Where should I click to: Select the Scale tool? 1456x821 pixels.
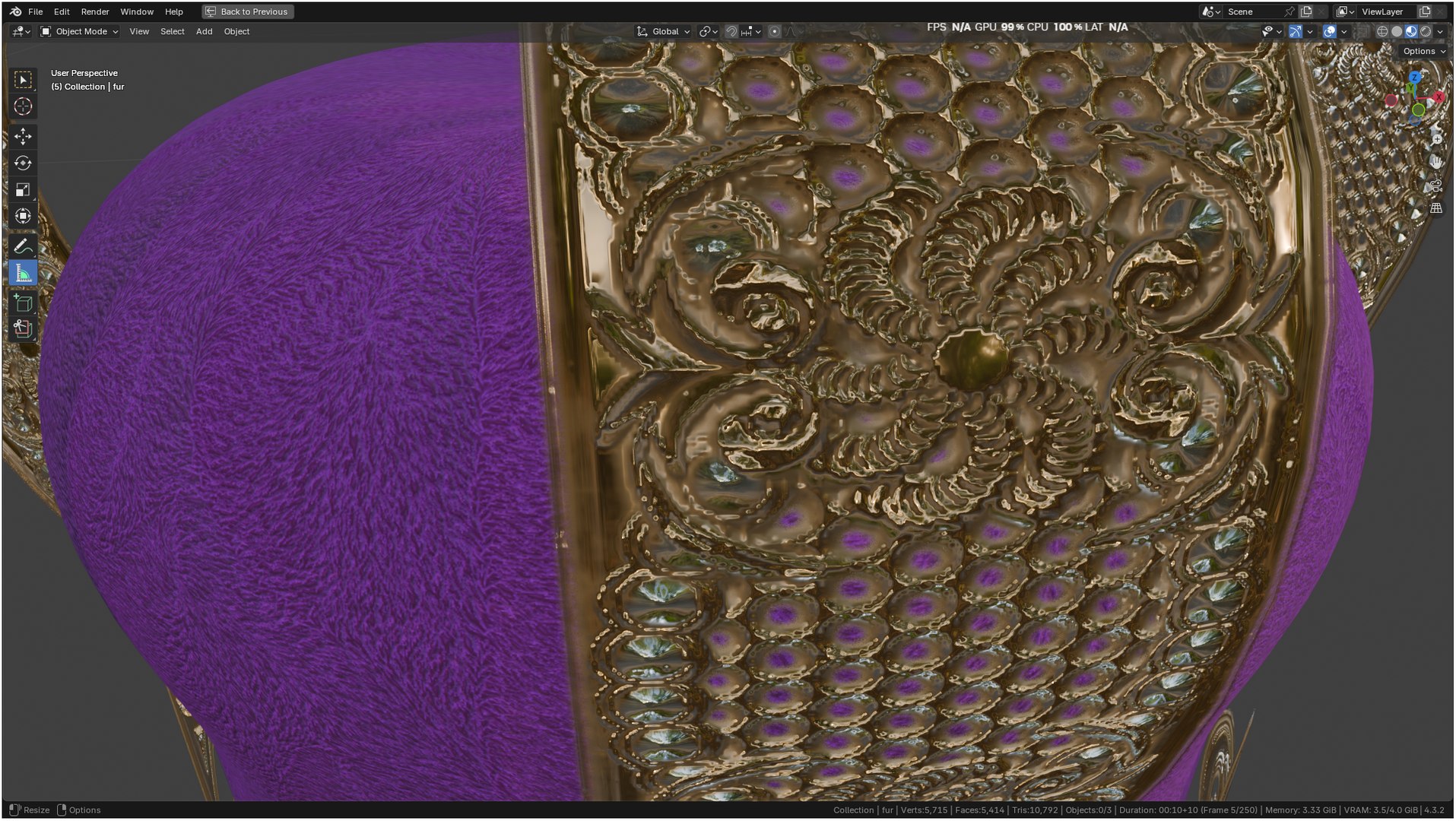[23, 189]
